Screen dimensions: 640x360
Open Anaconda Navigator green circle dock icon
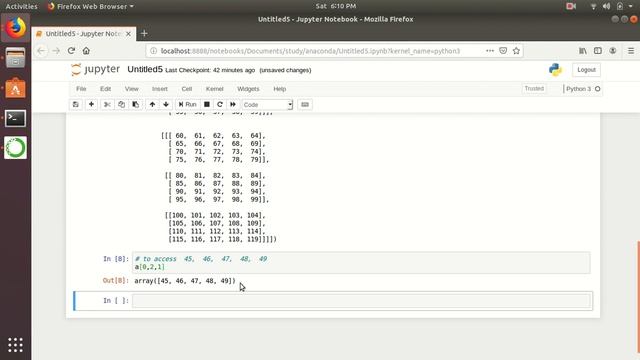16,148
